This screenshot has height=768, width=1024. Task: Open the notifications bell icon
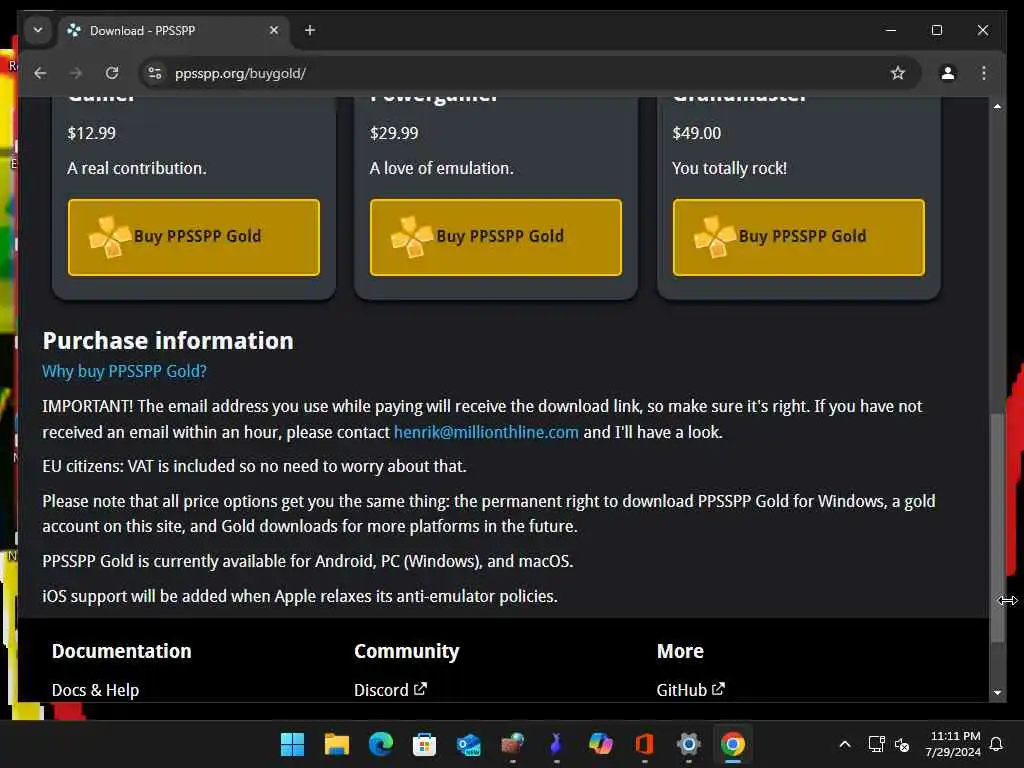point(997,744)
